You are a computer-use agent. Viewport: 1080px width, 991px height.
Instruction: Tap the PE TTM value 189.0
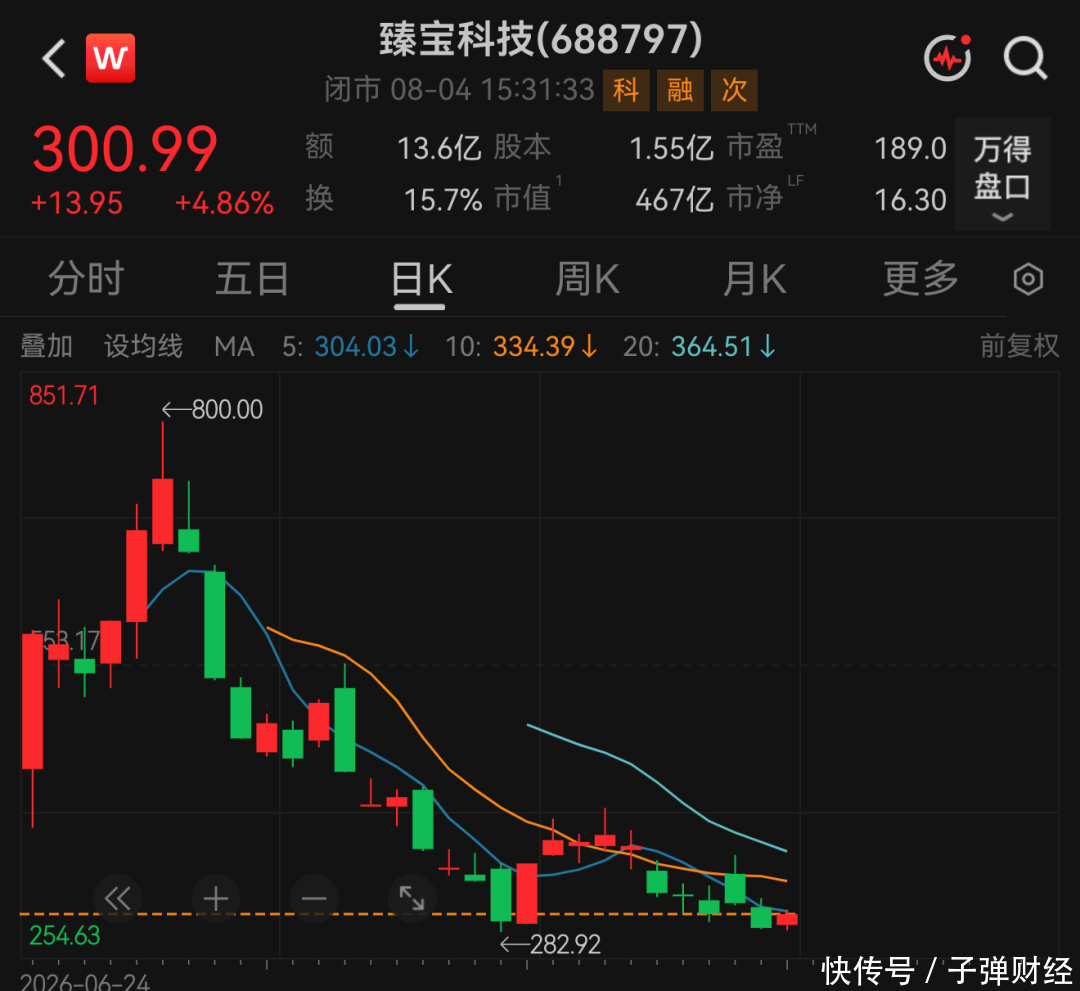pos(911,149)
